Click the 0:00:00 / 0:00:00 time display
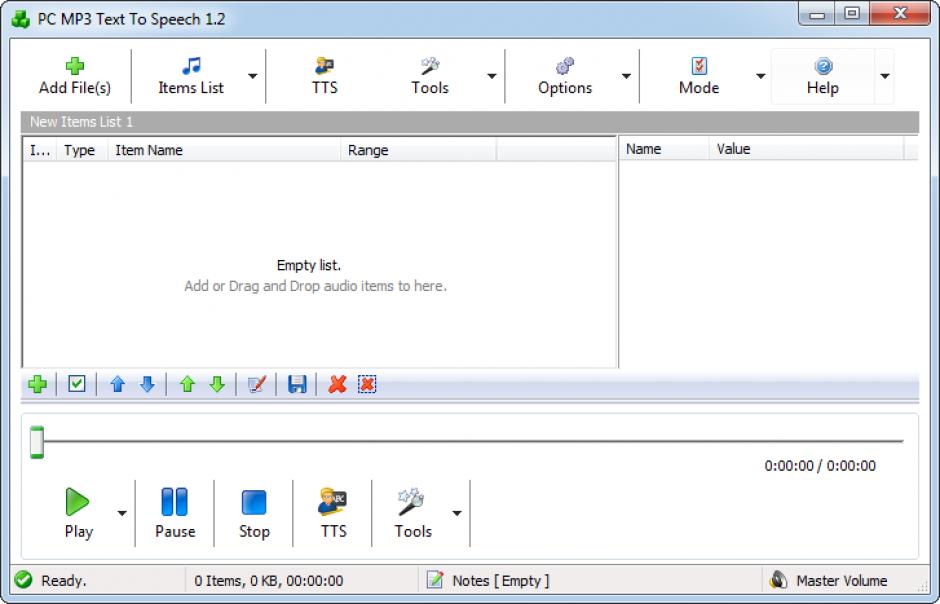 click(820, 466)
